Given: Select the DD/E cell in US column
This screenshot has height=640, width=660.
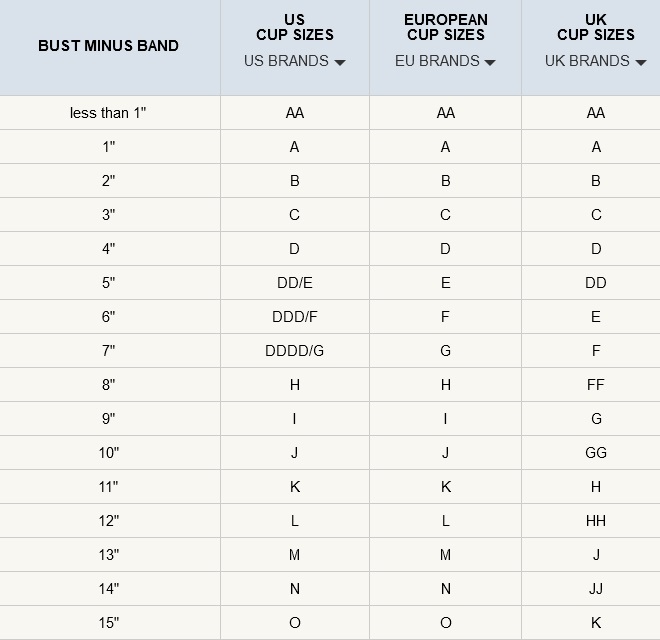Looking at the screenshot, I should tap(294, 283).
